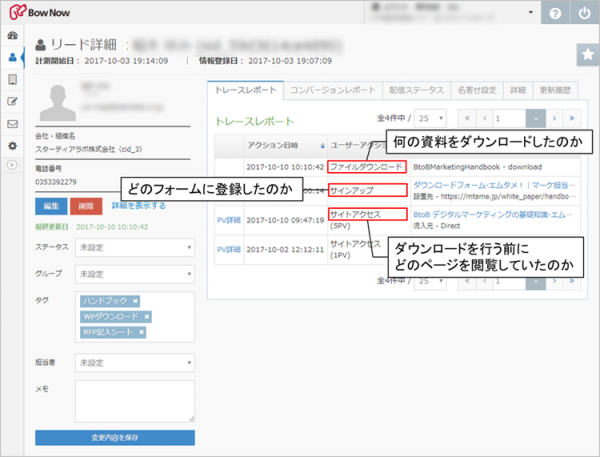The width and height of the screenshot is (600, 457).
Task: Click into the メモ text area
Action: pyautogui.click(x=135, y=400)
